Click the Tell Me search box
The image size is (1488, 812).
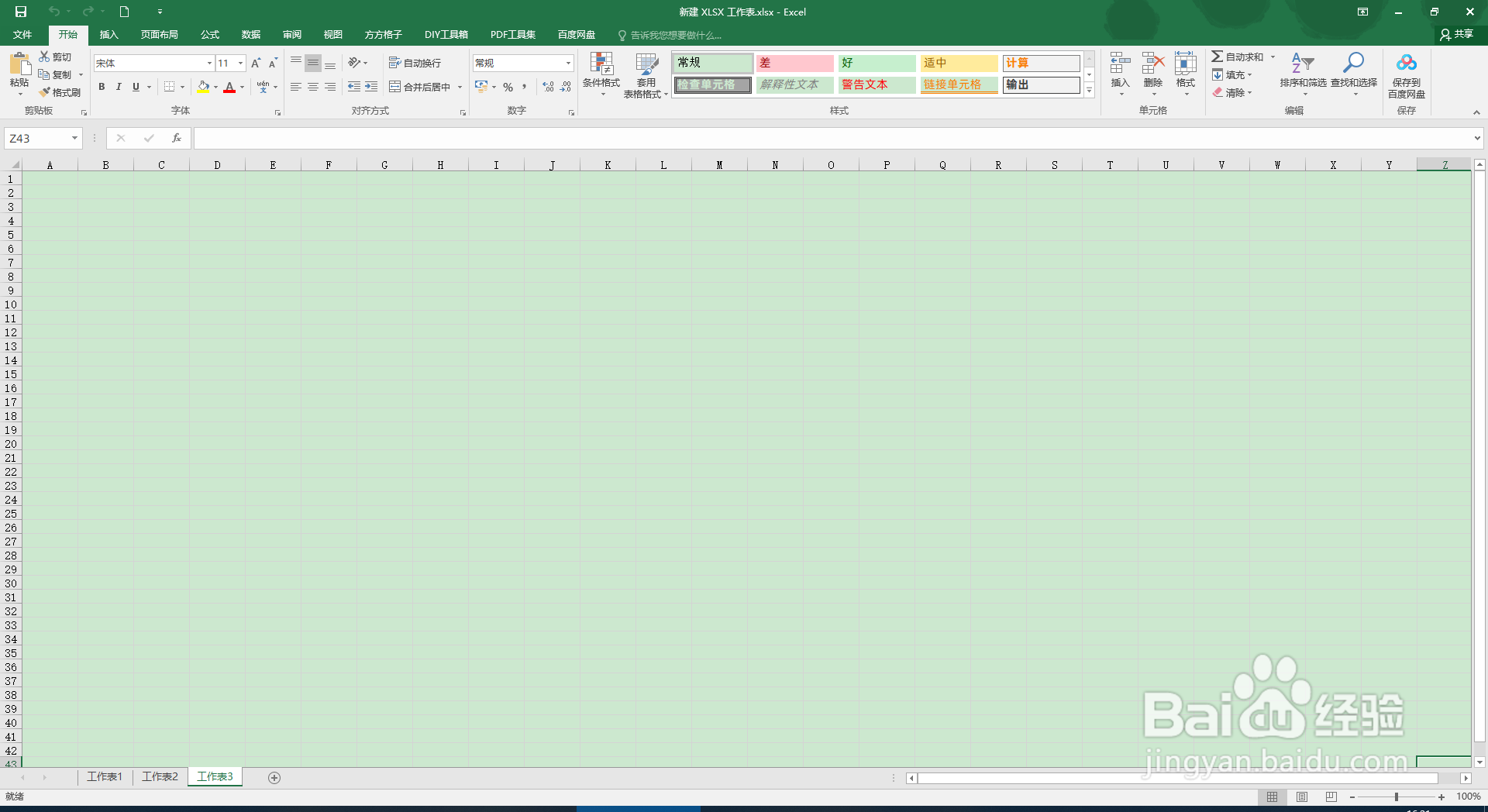(670, 35)
